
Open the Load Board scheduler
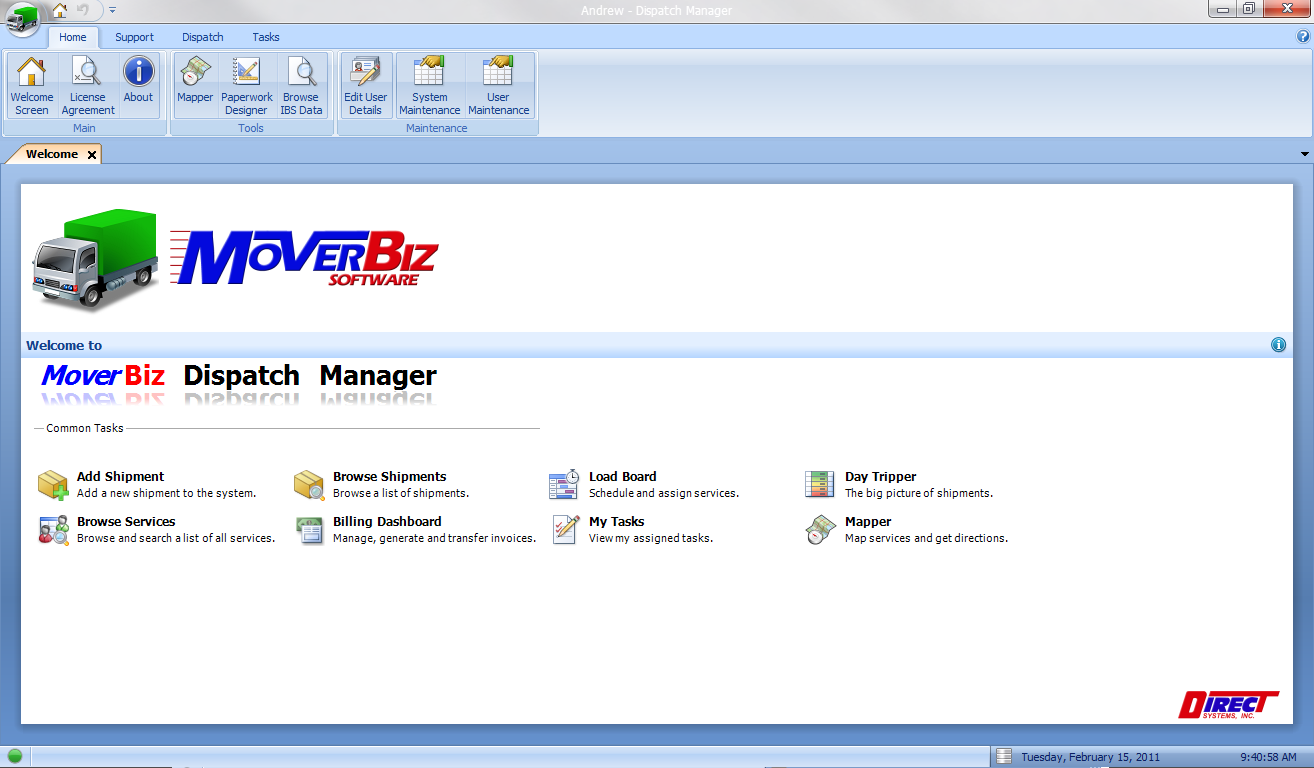[x=622, y=477]
